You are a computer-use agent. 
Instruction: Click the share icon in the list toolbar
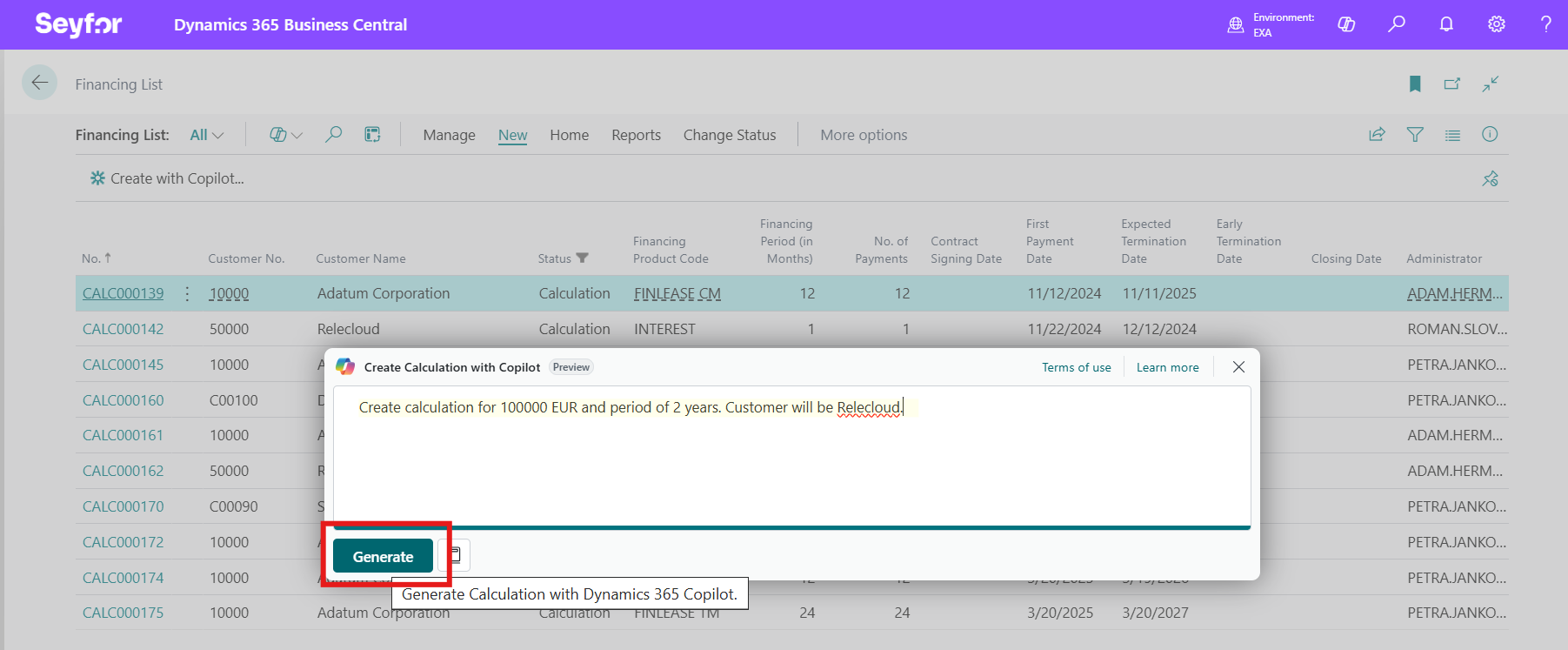[1377, 135]
